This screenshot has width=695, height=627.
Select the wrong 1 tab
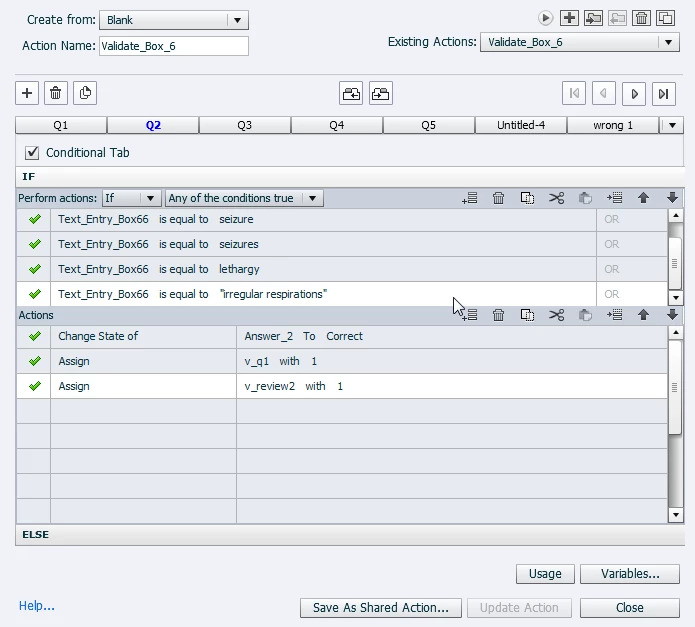(613, 125)
